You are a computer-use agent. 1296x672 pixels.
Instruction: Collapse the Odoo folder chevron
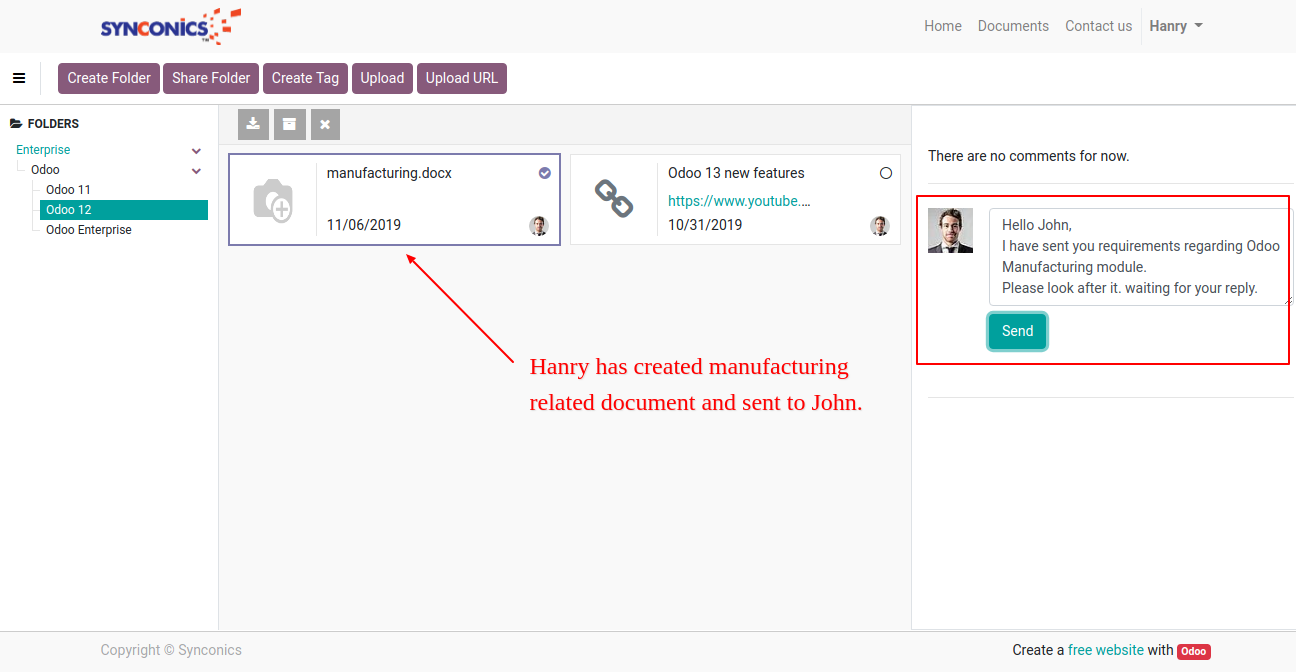tap(197, 171)
